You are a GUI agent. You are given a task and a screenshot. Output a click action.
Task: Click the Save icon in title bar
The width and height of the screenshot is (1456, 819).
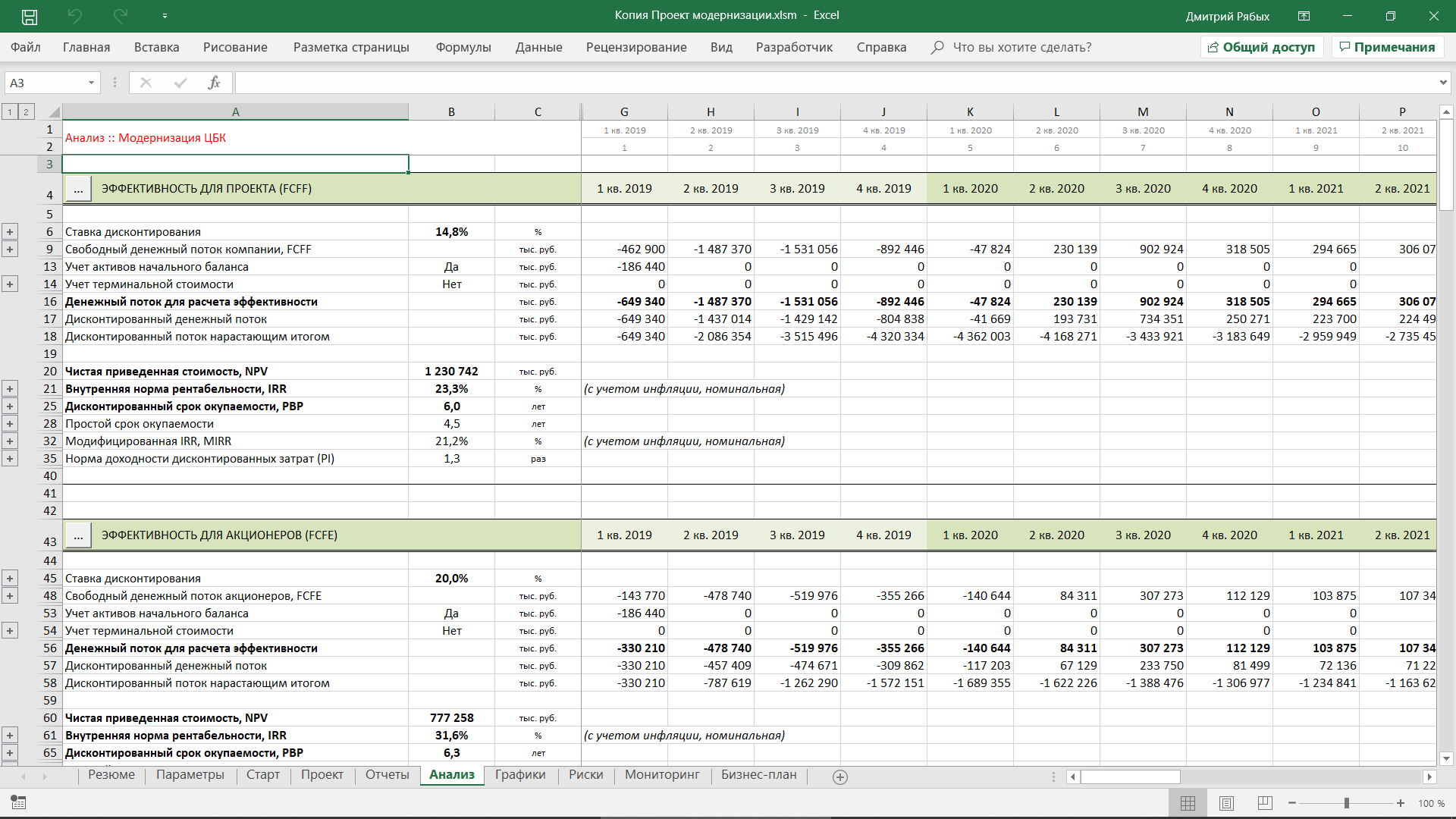[x=29, y=16]
